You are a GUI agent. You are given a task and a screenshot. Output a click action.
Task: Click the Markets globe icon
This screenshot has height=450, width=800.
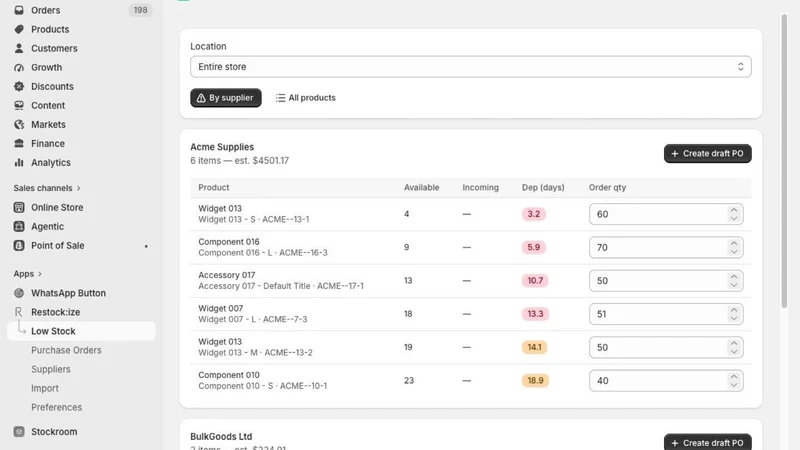tap(19, 124)
